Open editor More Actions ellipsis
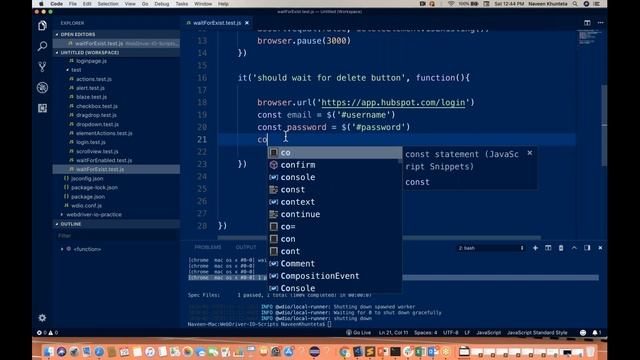This screenshot has width=640, height=360. [600, 23]
